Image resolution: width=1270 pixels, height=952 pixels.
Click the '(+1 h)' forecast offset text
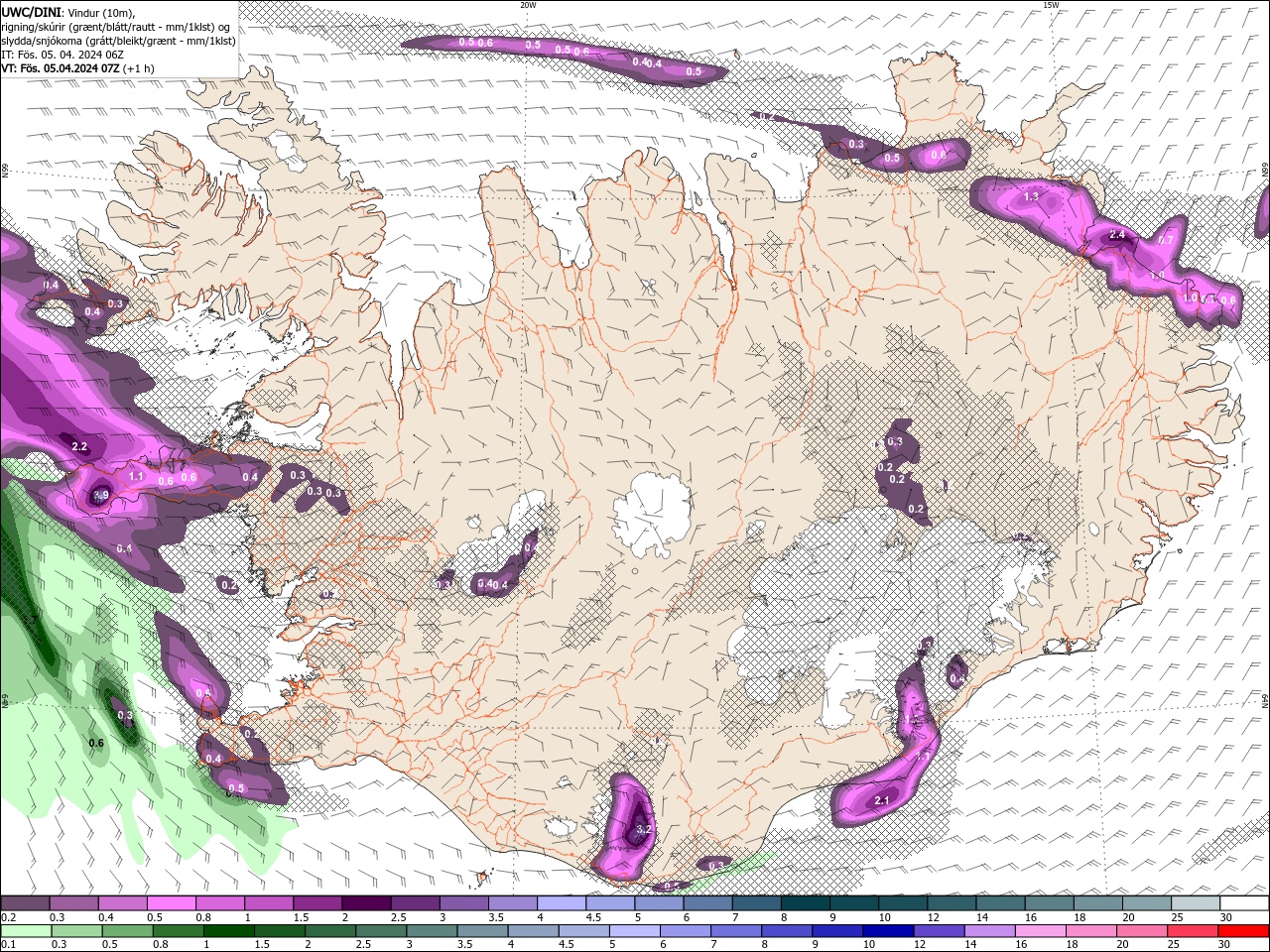(138, 68)
